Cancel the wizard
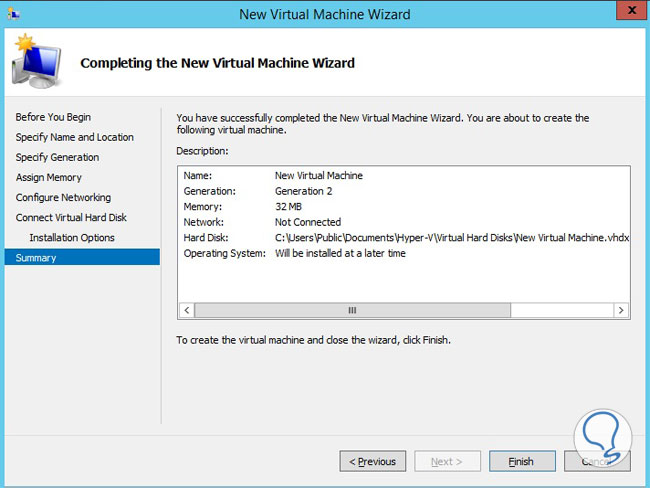This screenshot has width=650, height=488. click(597, 462)
